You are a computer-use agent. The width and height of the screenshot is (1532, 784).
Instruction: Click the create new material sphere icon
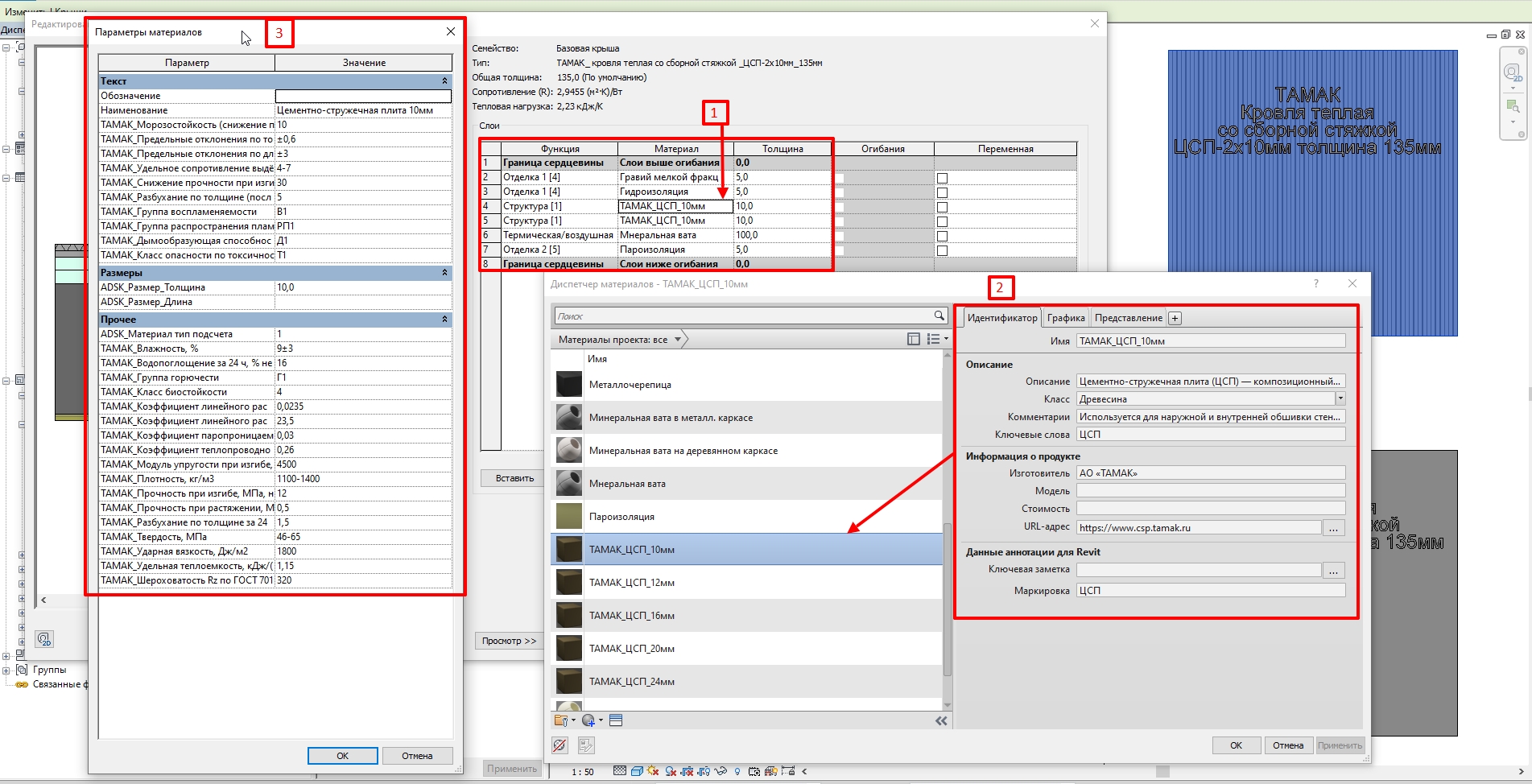[x=588, y=720]
